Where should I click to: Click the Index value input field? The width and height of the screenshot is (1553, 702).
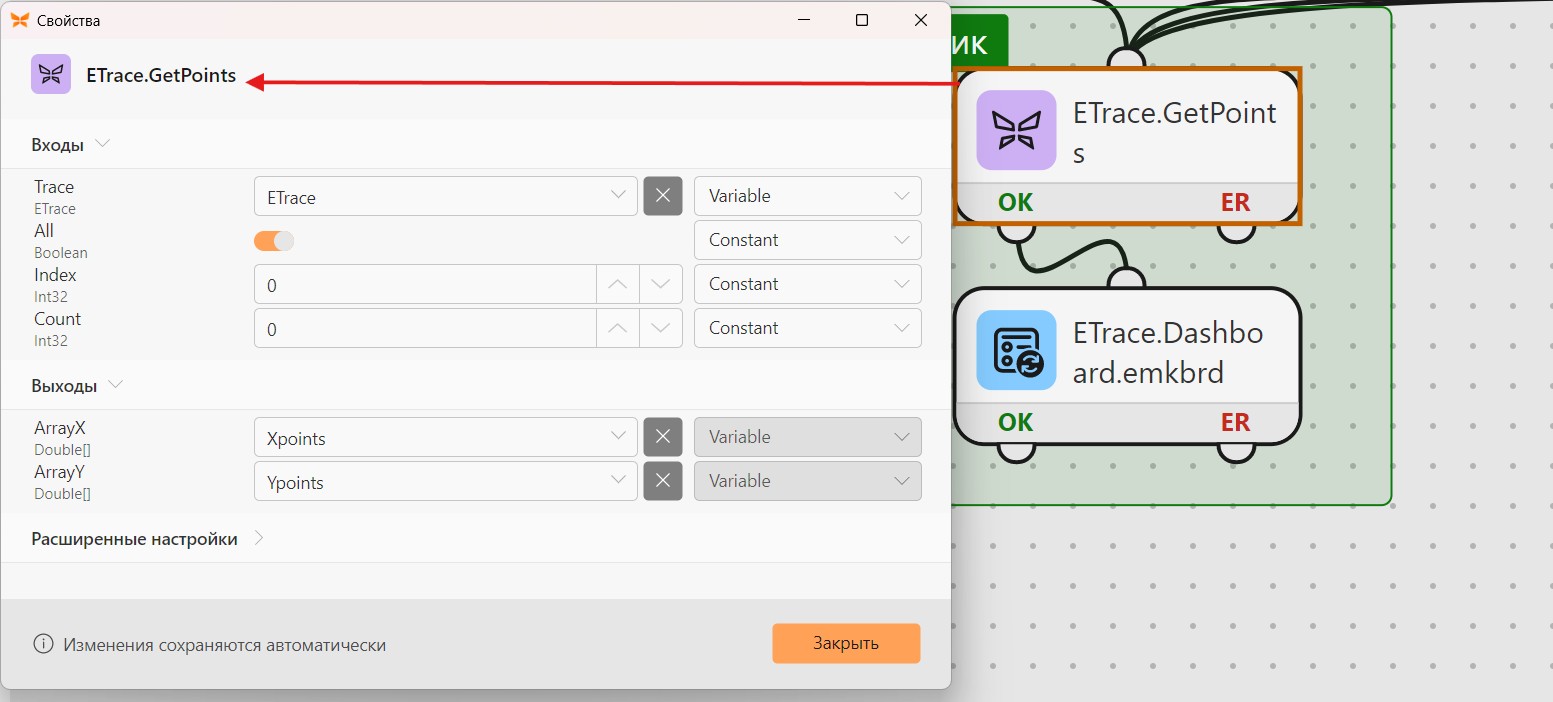click(x=425, y=284)
